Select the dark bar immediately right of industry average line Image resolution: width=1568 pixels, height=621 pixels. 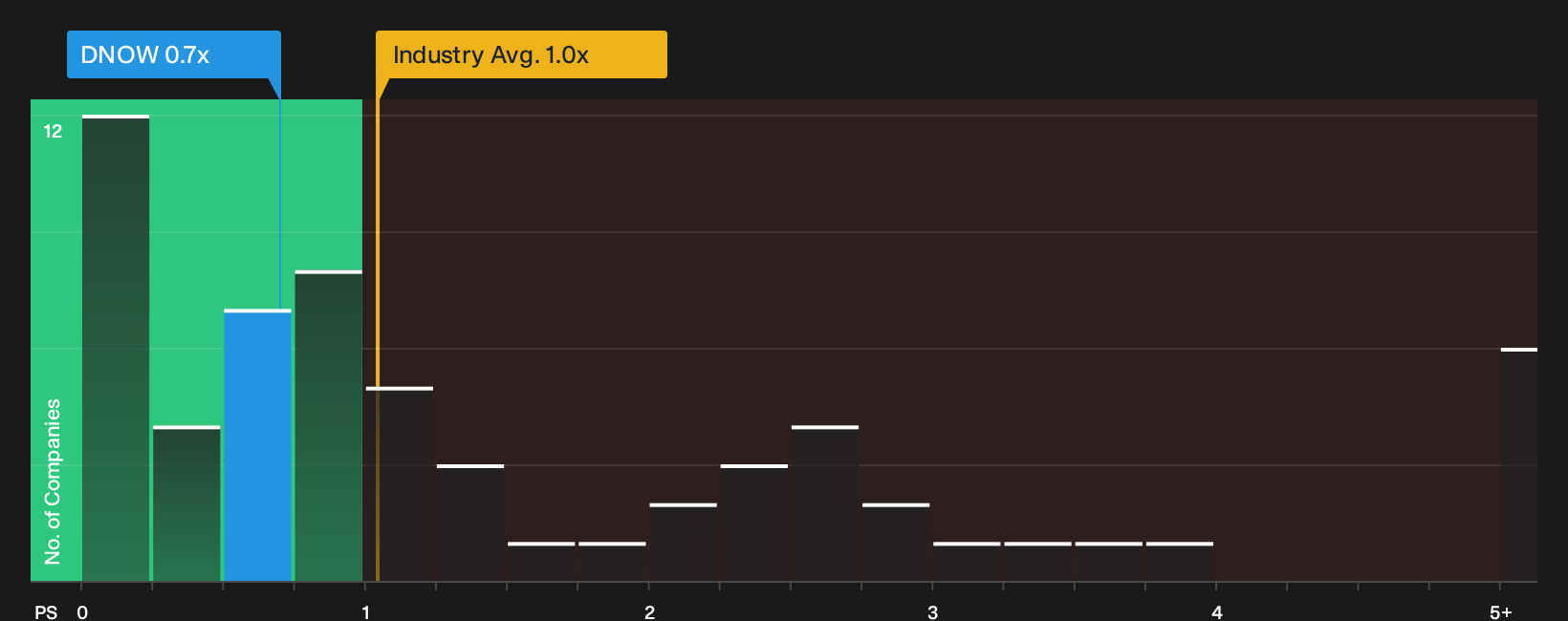(x=400, y=484)
